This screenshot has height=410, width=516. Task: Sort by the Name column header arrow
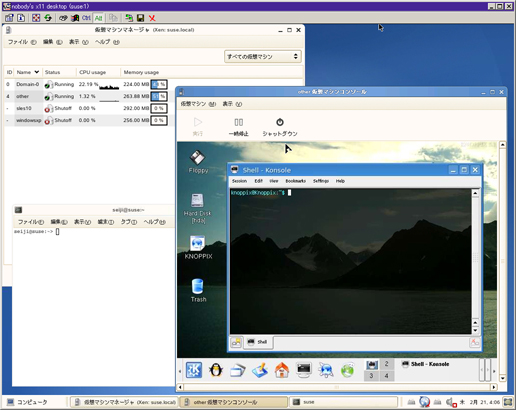point(37,72)
